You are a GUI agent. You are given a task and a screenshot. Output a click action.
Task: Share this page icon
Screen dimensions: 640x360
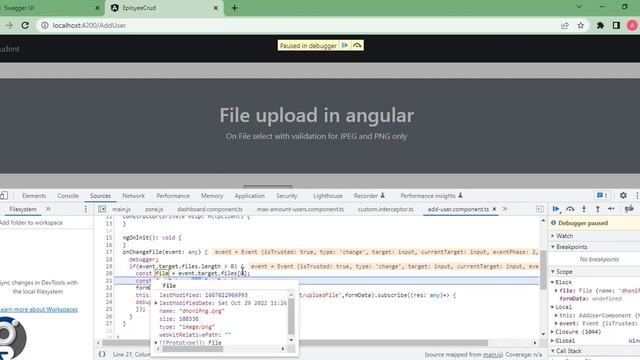point(565,25)
